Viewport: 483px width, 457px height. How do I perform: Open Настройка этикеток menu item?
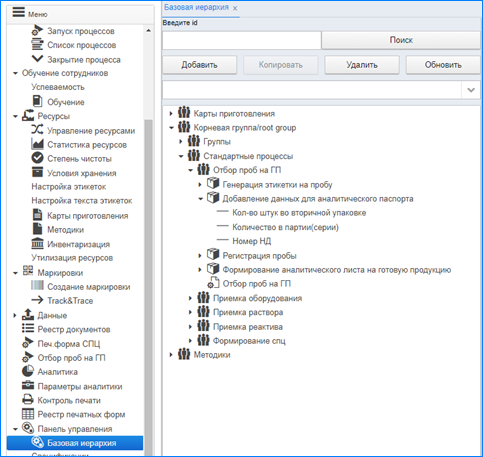pos(69,187)
